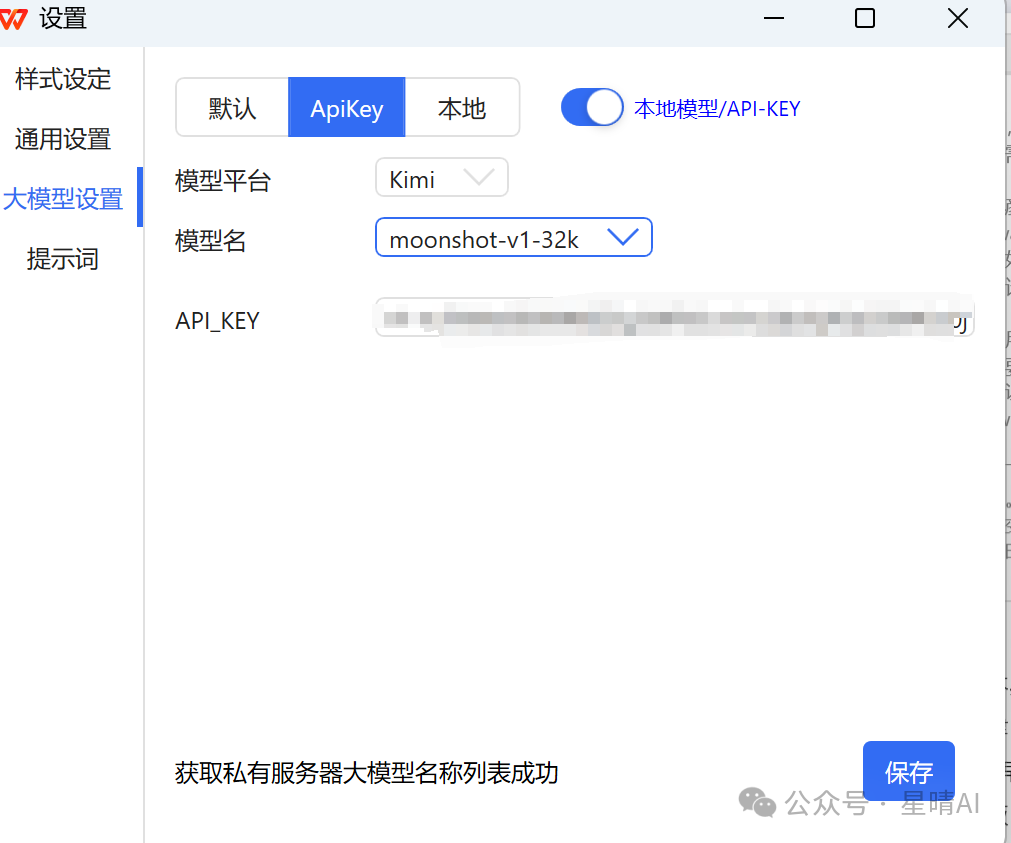Close the 设置 window
Screen dimensions: 1011x843
coord(958,19)
